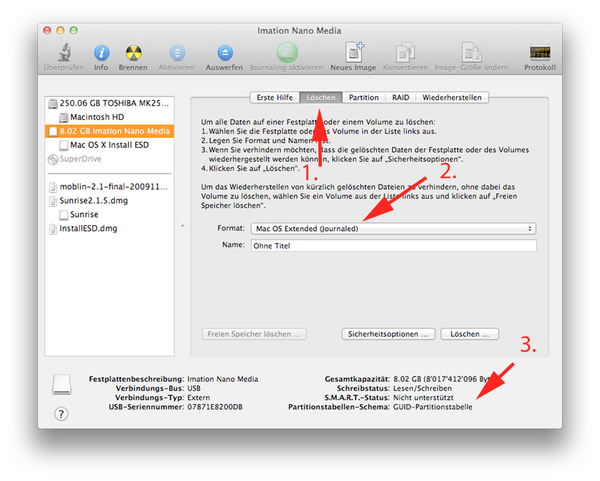This screenshot has height=481, width=600.
Task: Open Sicherheitsoptionen… dialog button
Action: click(x=388, y=334)
